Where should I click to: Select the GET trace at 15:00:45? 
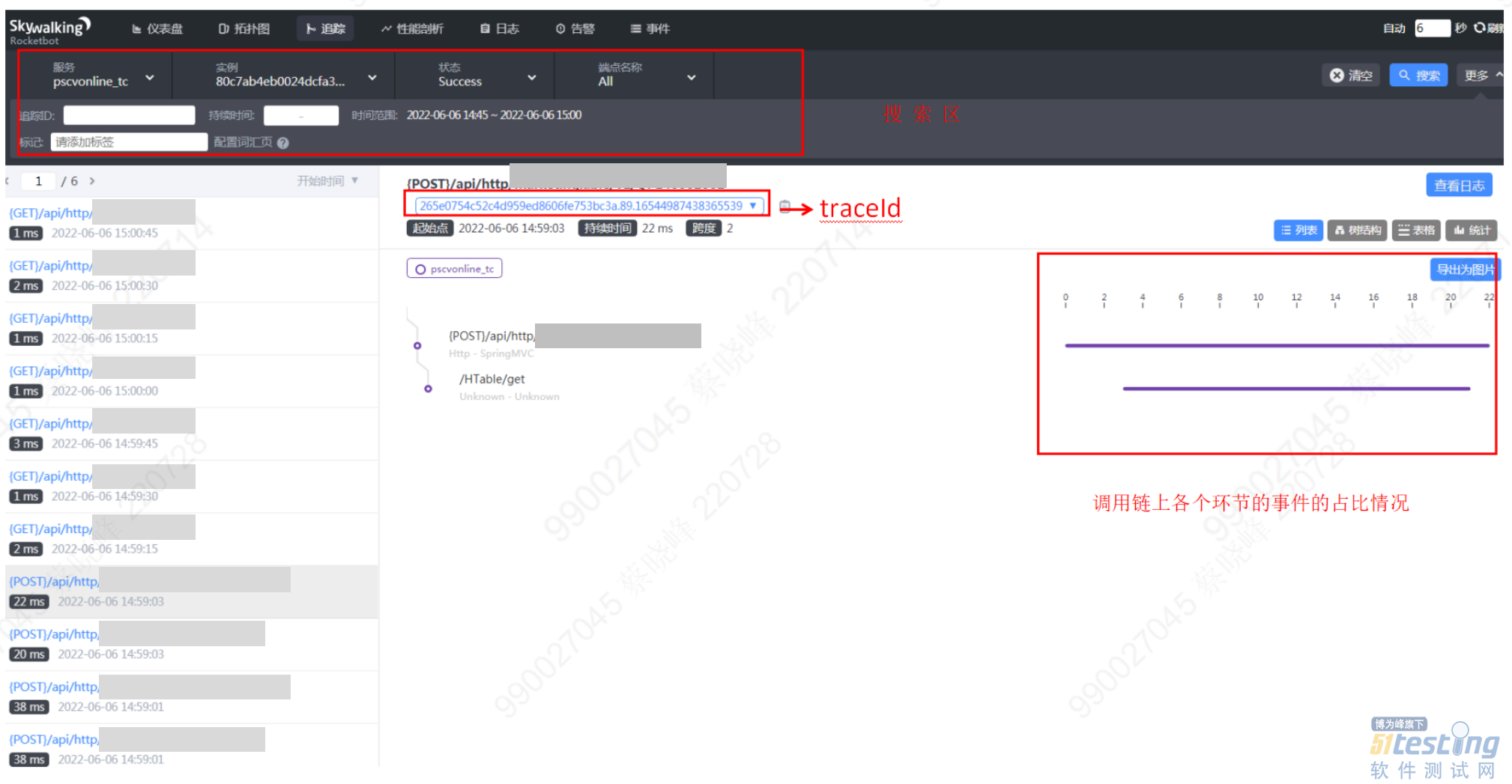point(192,223)
